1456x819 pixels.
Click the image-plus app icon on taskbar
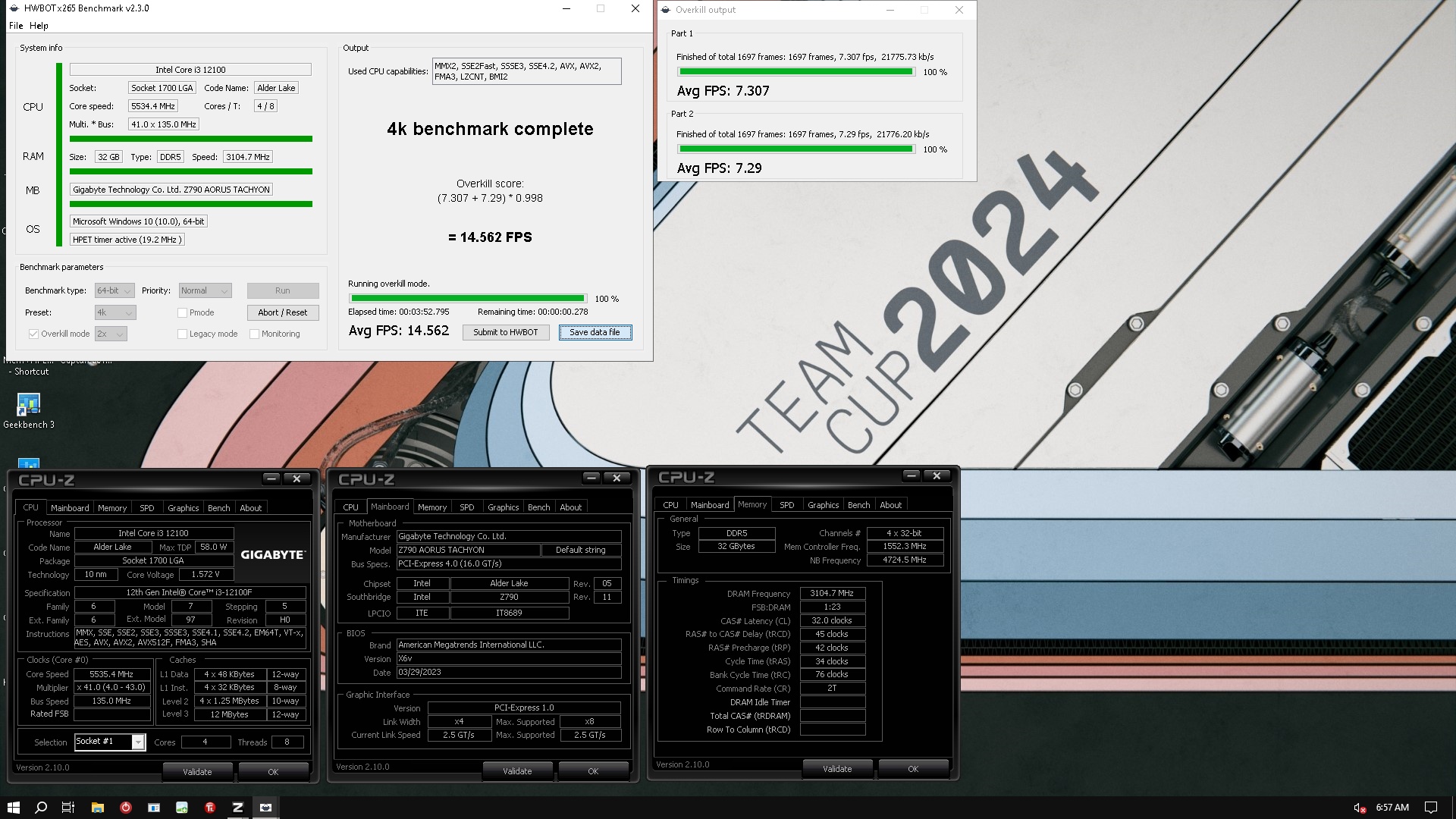click(182, 808)
